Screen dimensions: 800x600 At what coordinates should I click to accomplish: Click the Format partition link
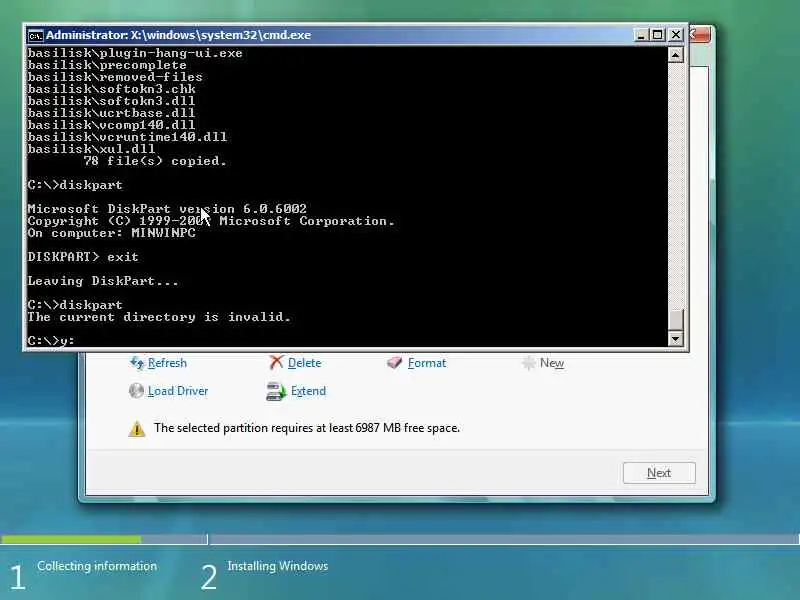427,363
